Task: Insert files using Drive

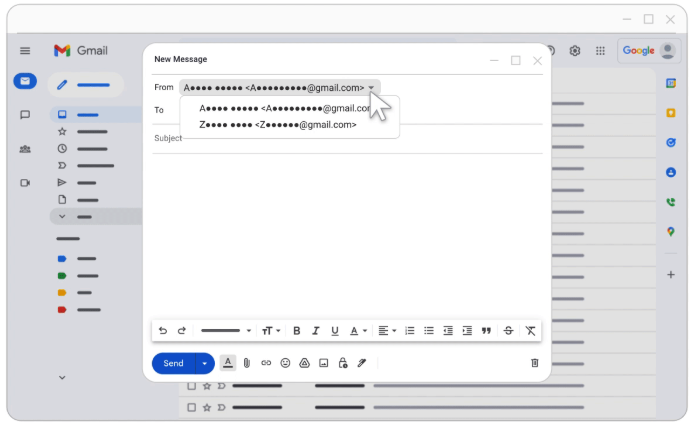Action: [304, 363]
